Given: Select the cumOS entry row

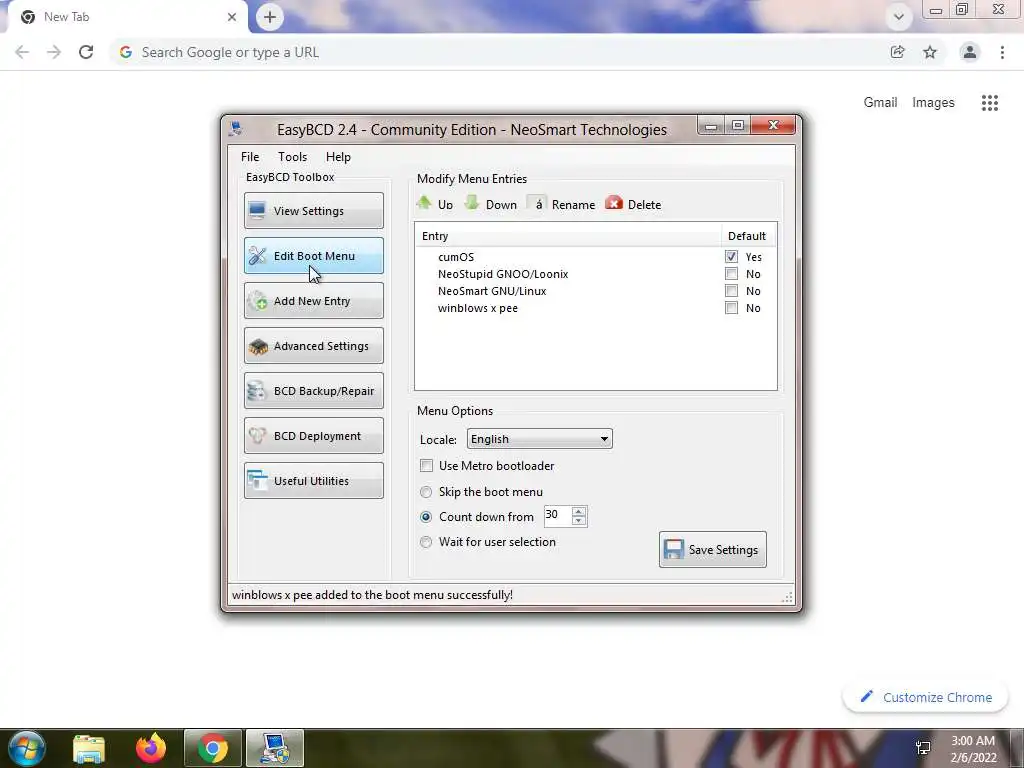Looking at the screenshot, I should tap(596, 257).
